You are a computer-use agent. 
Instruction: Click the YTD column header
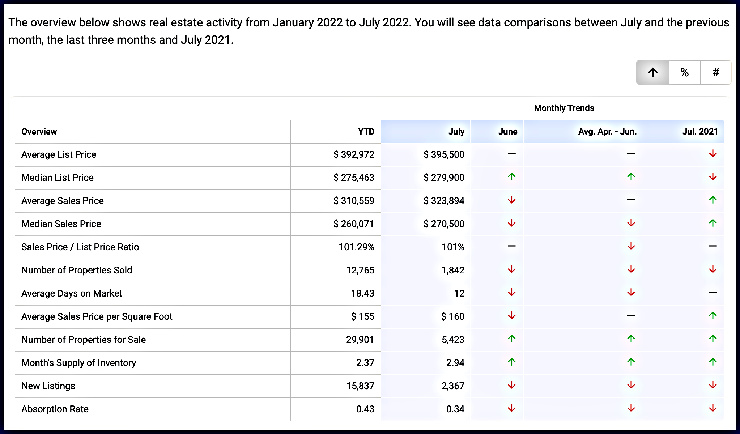(x=366, y=132)
